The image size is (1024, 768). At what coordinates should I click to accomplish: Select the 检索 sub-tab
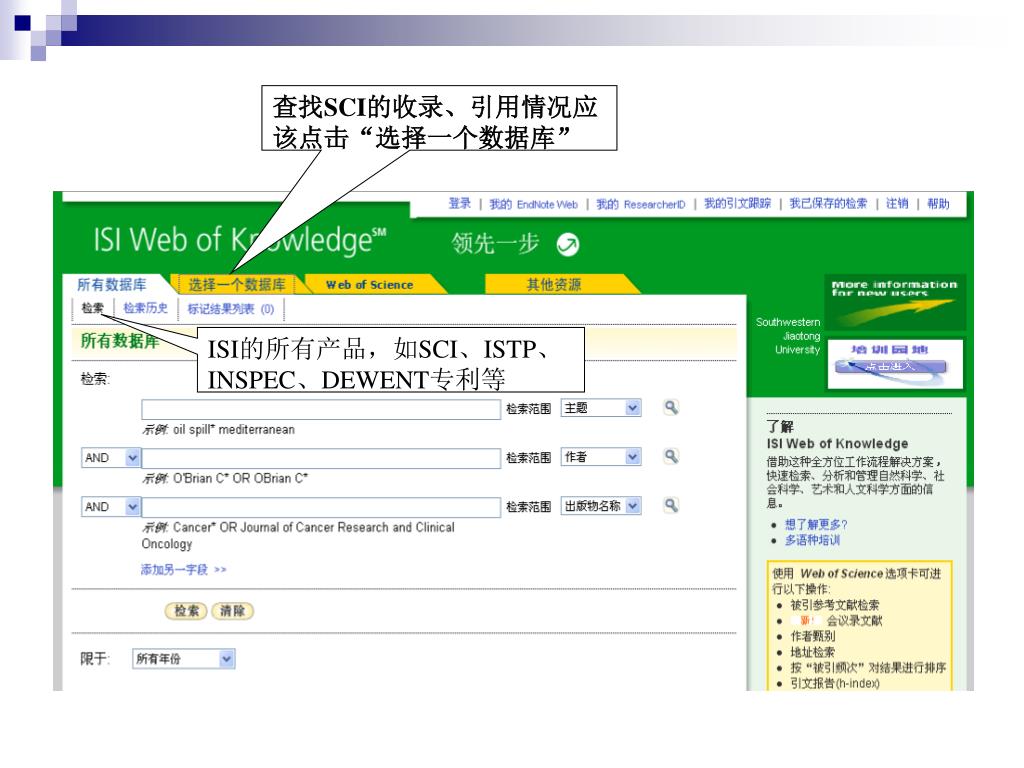coord(92,308)
